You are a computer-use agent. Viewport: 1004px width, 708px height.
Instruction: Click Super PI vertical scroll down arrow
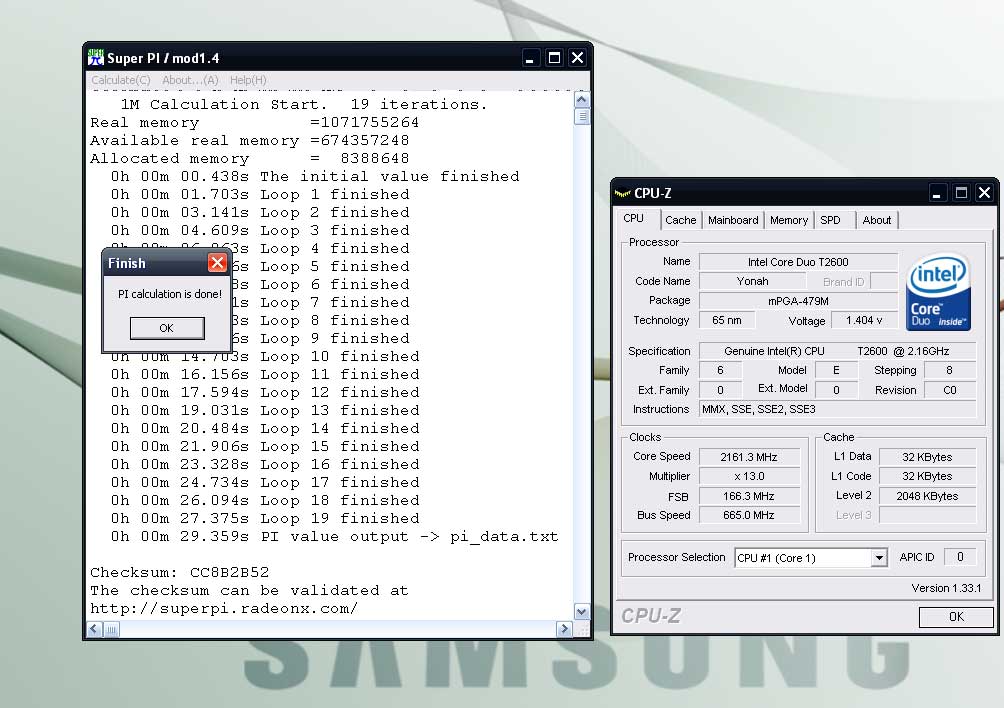pos(581,612)
